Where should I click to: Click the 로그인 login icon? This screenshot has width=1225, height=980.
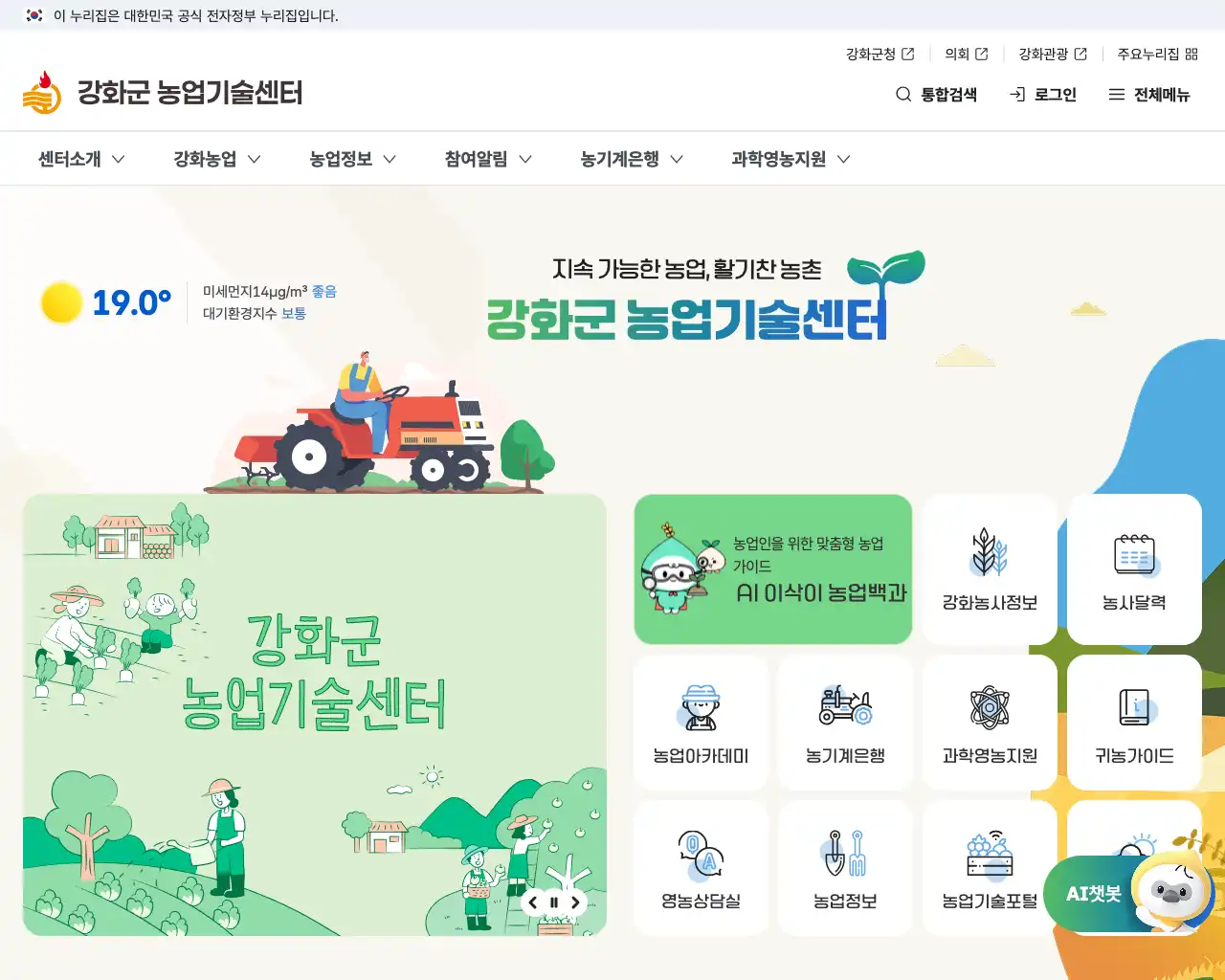coord(1017,94)
